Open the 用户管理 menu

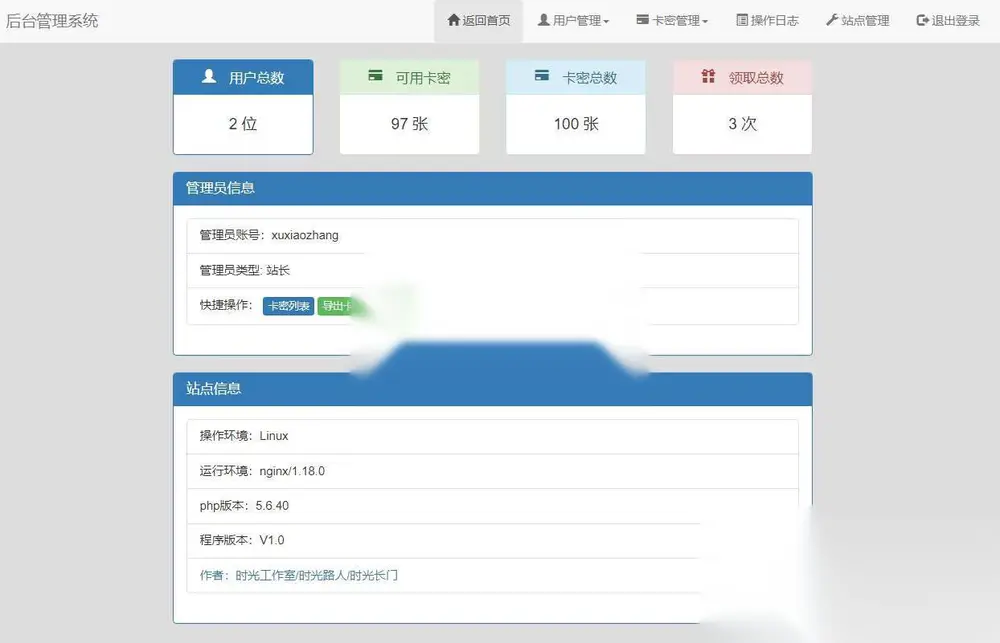573,20
